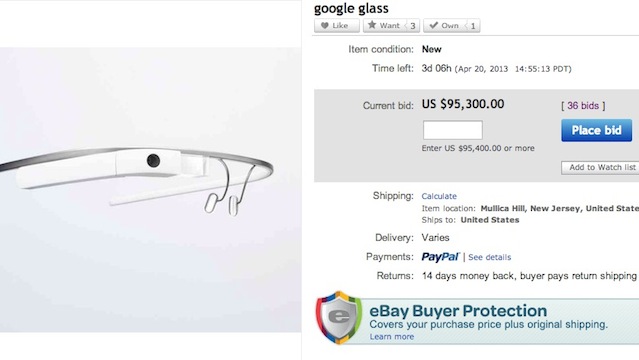Click the Place bid button

coord(596,130)
